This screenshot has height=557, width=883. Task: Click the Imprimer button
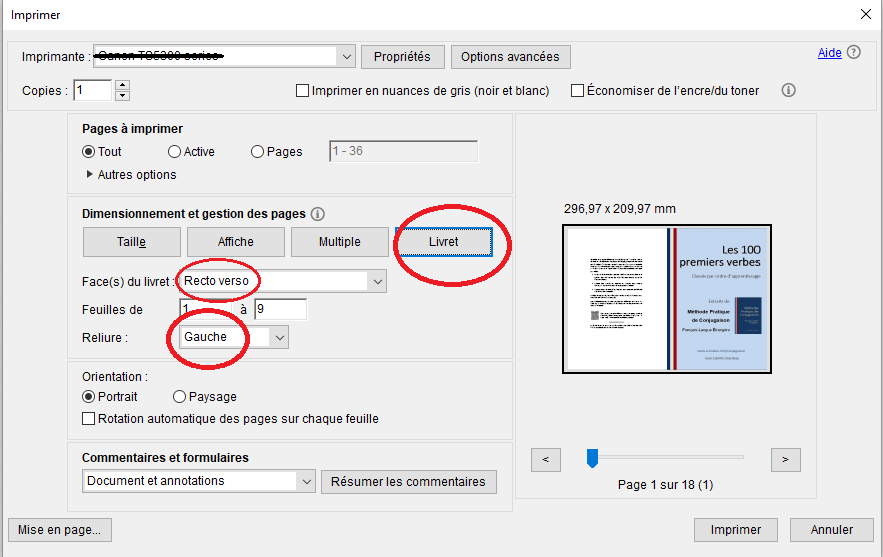[735, 530]
